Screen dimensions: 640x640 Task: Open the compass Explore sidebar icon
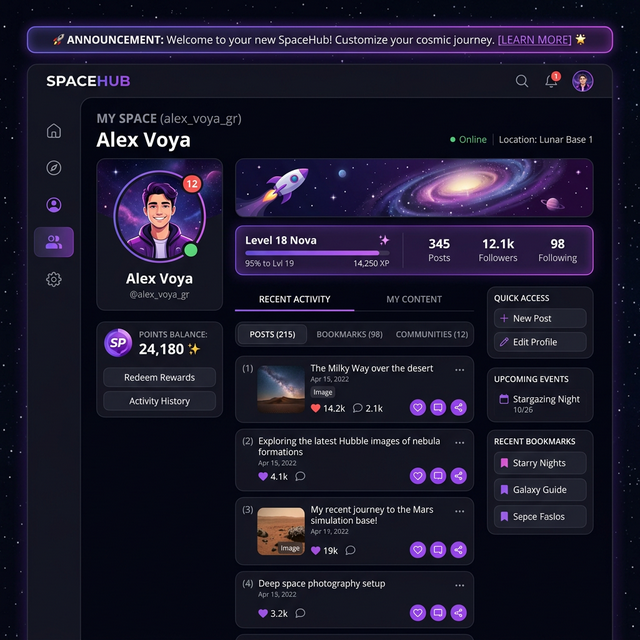click(x=54, y=168)
